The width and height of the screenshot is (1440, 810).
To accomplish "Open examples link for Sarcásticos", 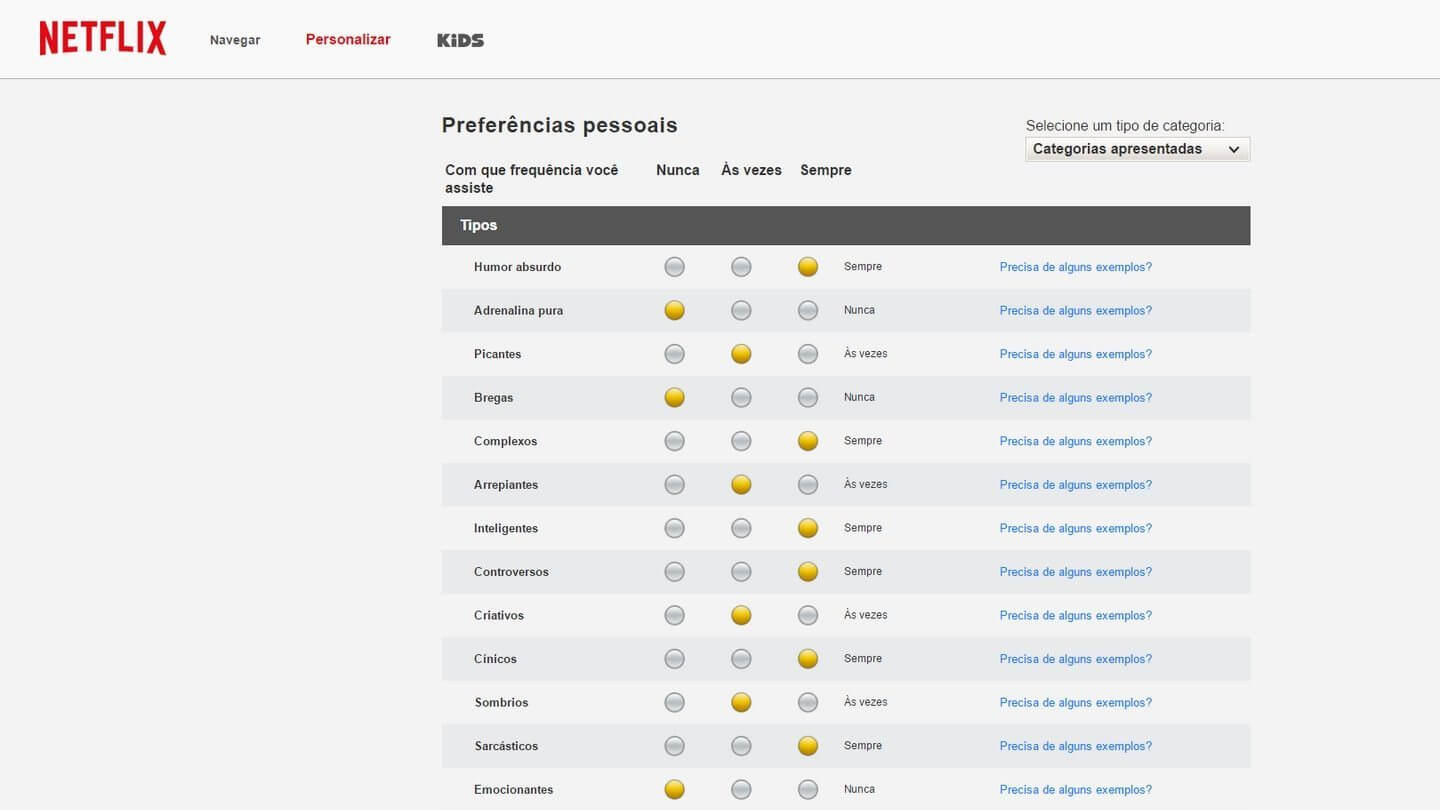I will pyautogui.click(x=1075, y=746).
